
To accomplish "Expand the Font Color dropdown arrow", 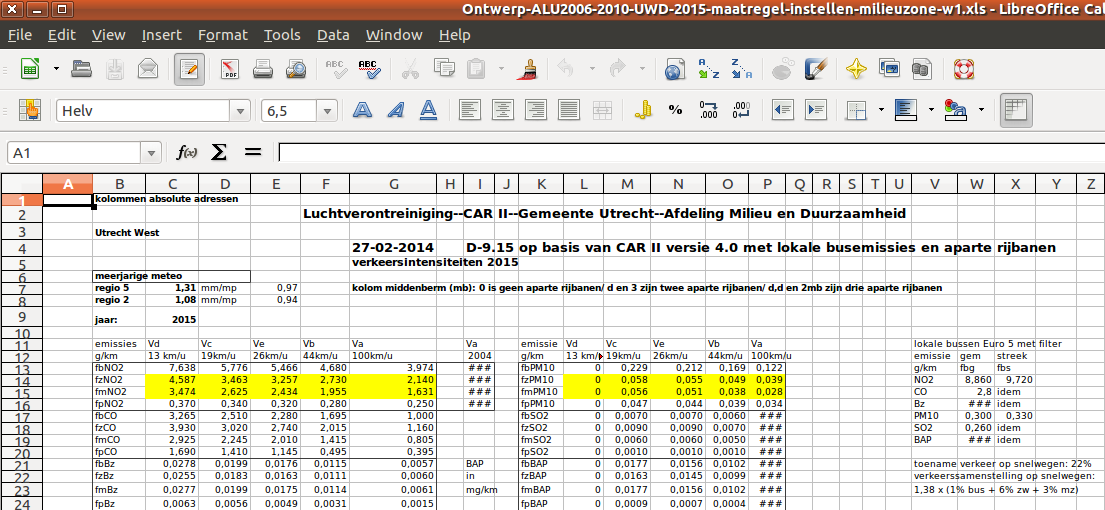I will pyautogui.click(x=981, y=110).
